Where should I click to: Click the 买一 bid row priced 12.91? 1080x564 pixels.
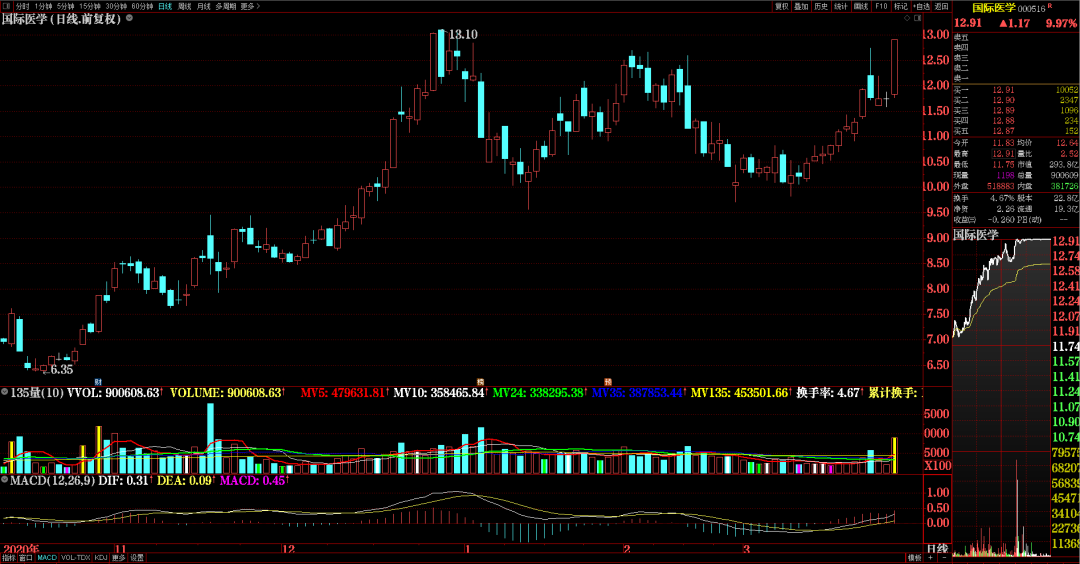point(1016,90)
